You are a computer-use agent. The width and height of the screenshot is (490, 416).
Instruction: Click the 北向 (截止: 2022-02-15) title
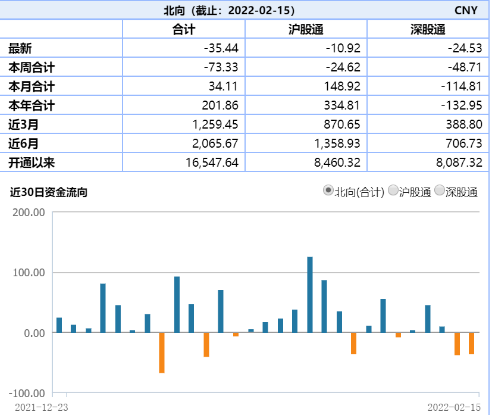[229, 10]
